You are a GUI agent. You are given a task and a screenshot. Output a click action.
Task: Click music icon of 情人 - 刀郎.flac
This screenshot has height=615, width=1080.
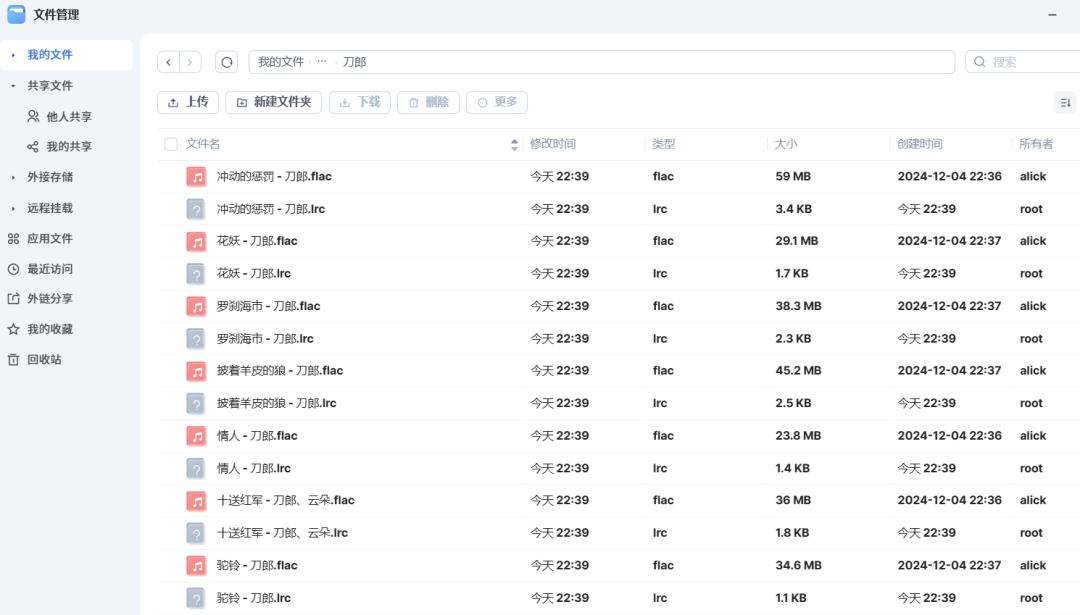click(x=196, y=436)
